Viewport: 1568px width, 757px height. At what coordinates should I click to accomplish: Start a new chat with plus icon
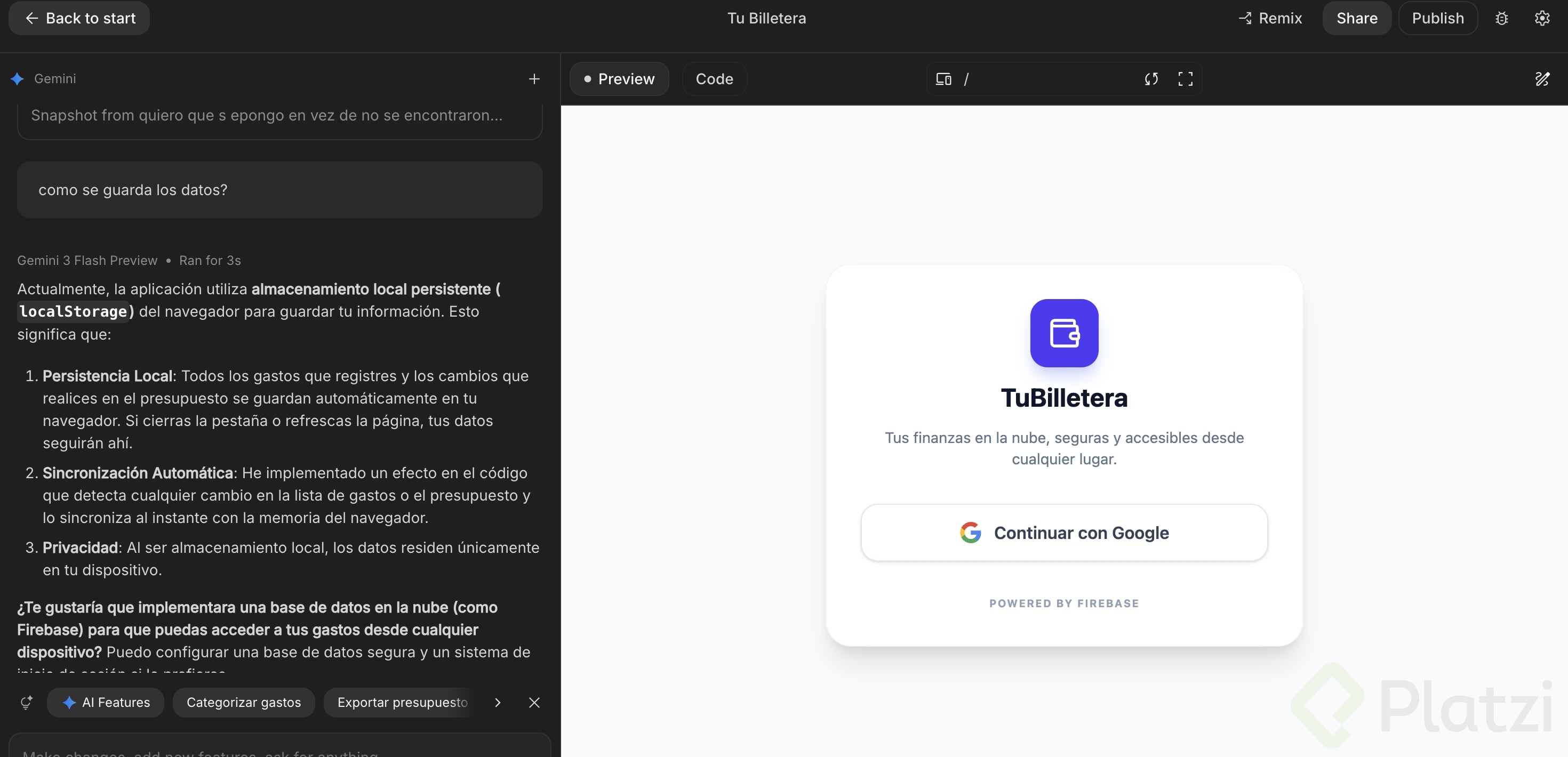534,79
